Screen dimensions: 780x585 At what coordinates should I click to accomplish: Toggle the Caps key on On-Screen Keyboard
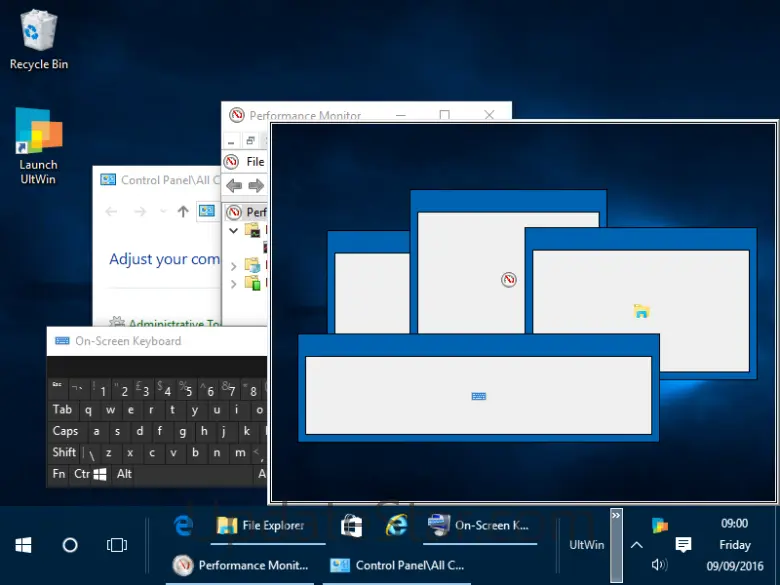coord(65,431)
